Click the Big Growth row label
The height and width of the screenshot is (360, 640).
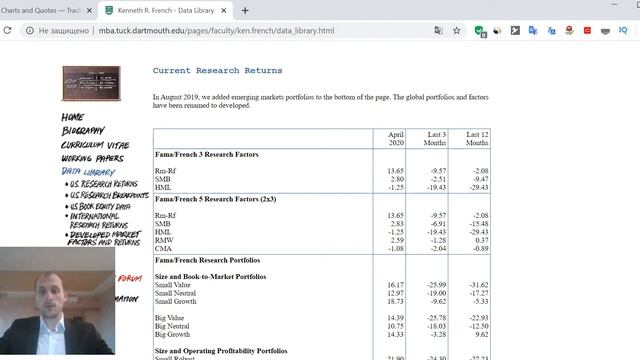pos(172,334)
